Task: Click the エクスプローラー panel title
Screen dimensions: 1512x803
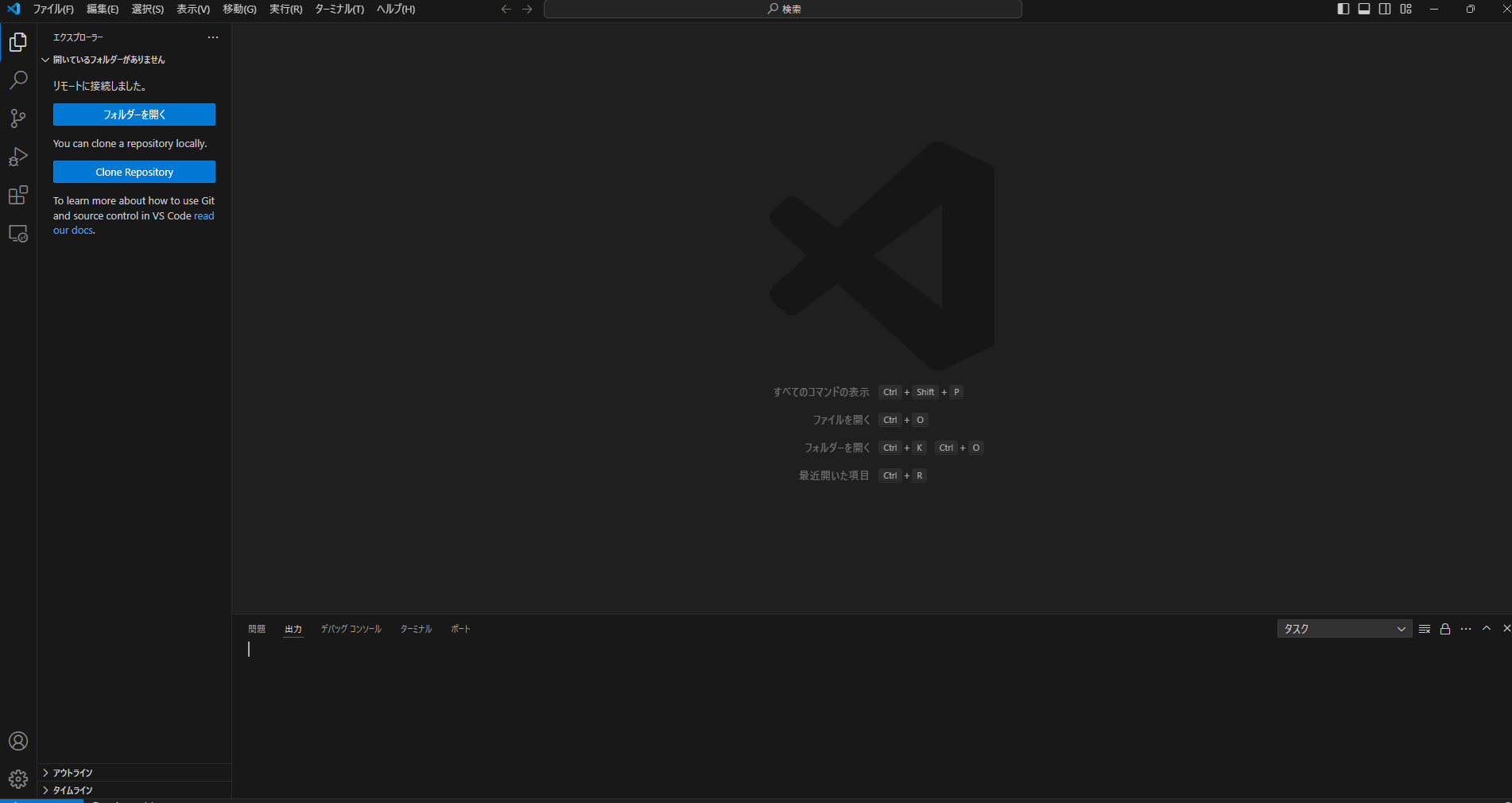Action: 78,37
